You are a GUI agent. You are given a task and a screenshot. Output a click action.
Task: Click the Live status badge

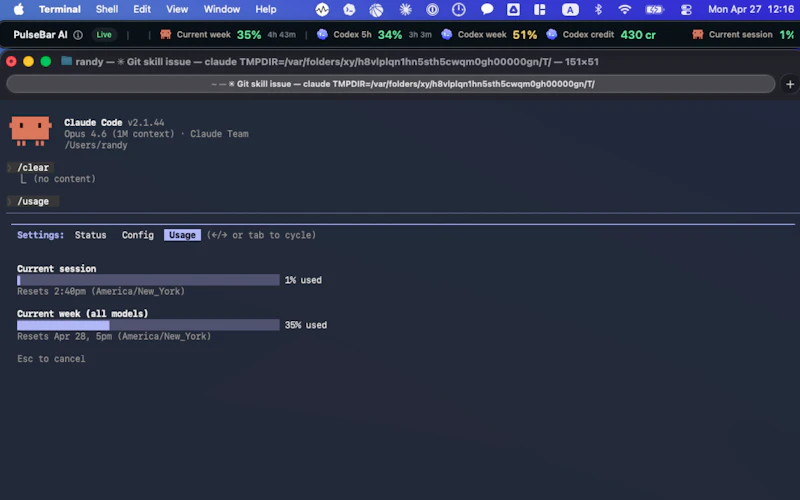[x=104, y=35]
